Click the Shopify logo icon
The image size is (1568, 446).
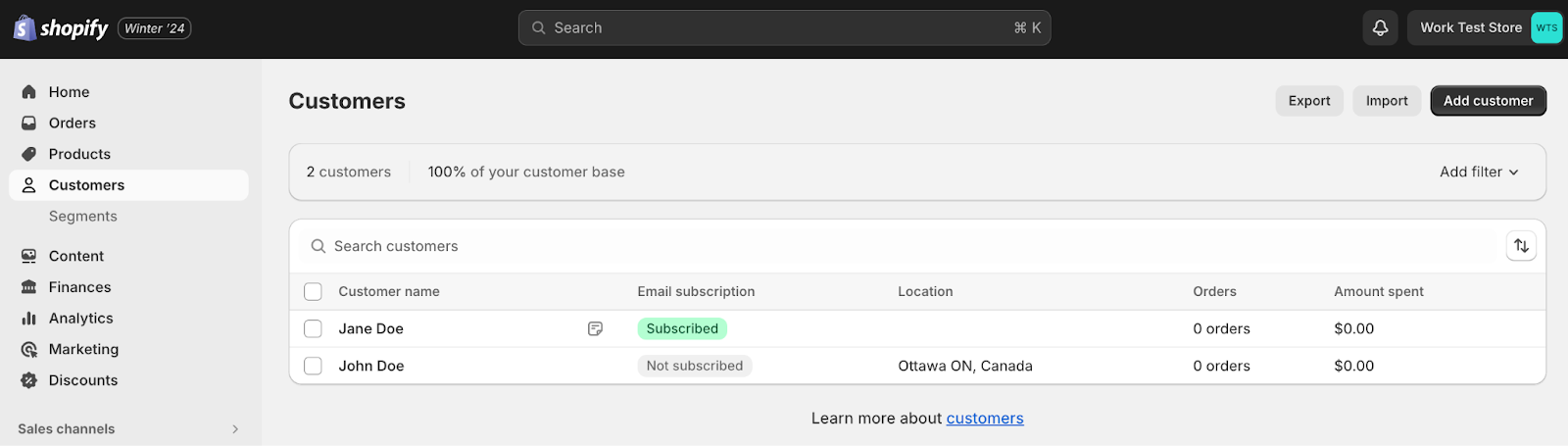24,28
